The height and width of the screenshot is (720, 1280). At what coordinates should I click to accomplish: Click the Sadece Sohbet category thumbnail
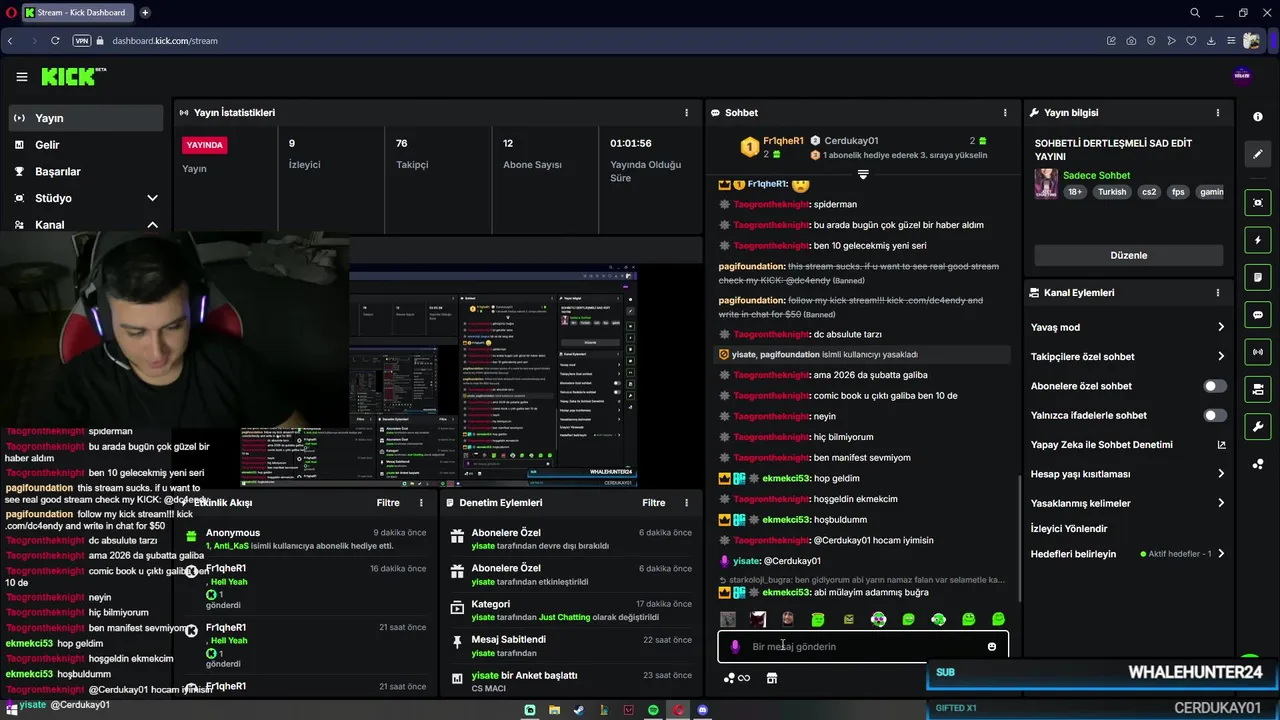1046,184
